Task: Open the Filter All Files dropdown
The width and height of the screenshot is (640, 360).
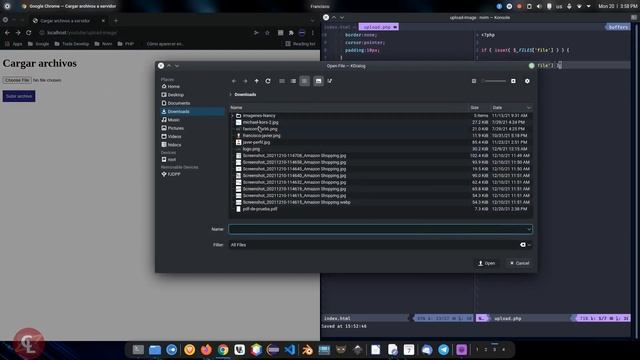Action: 529,245
